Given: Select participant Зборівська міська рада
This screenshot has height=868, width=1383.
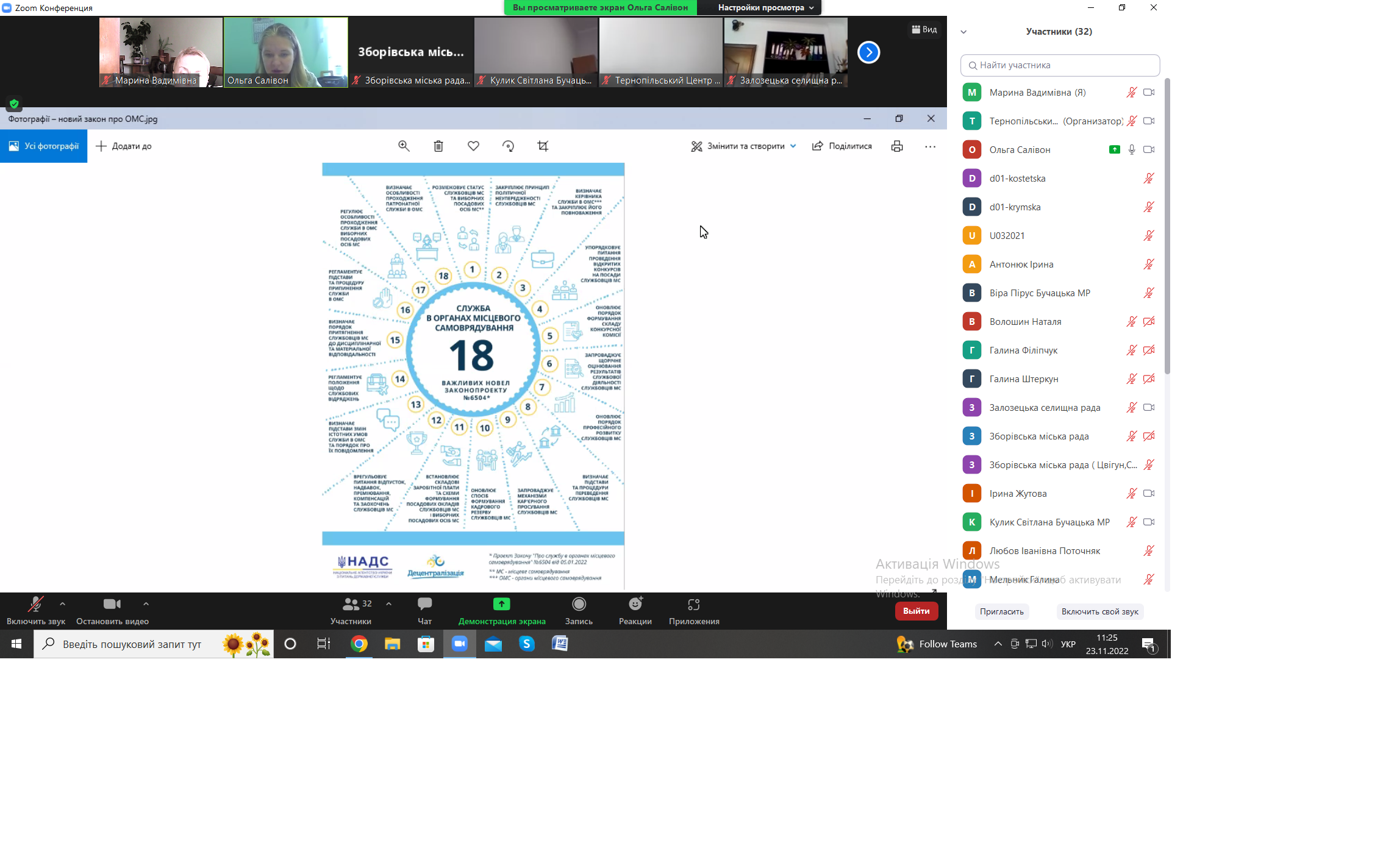Looking at the screenshot, I should (1060, 436).
